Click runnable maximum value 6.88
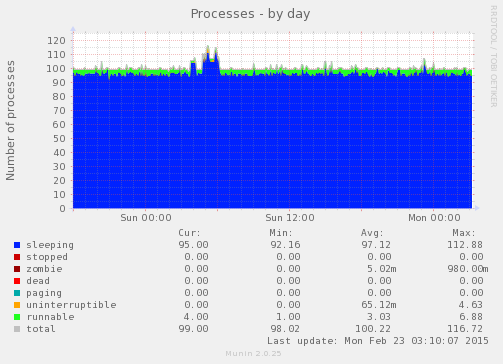This screenshot has width=503, height=364. tap(471, 317)
